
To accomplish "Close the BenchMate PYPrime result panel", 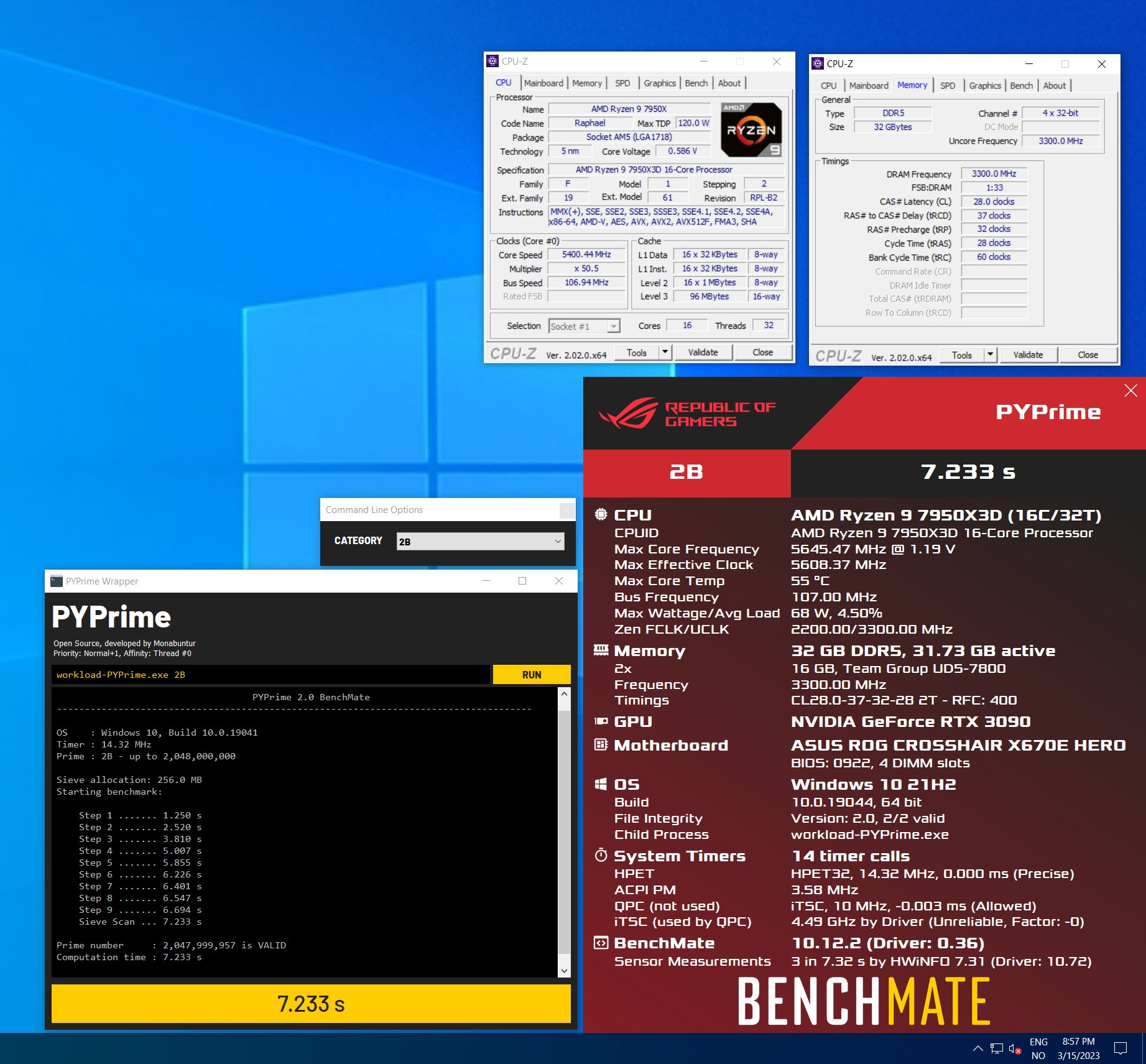I will click(1130, 391).
